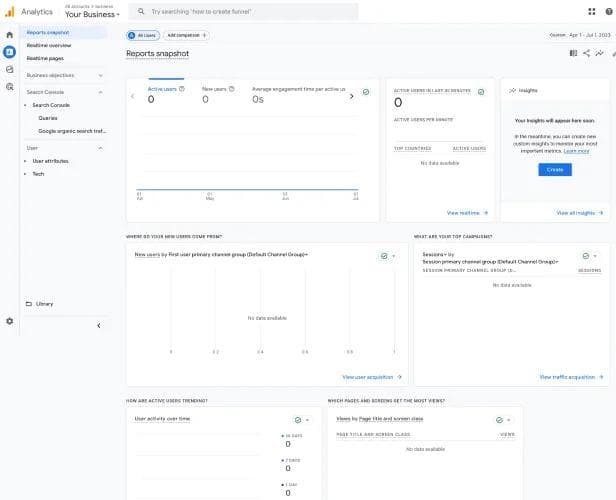Open the customize report columns icon
Image resolution: width=616 pixels, height=500 pixels.
click(x=573, y=53)
